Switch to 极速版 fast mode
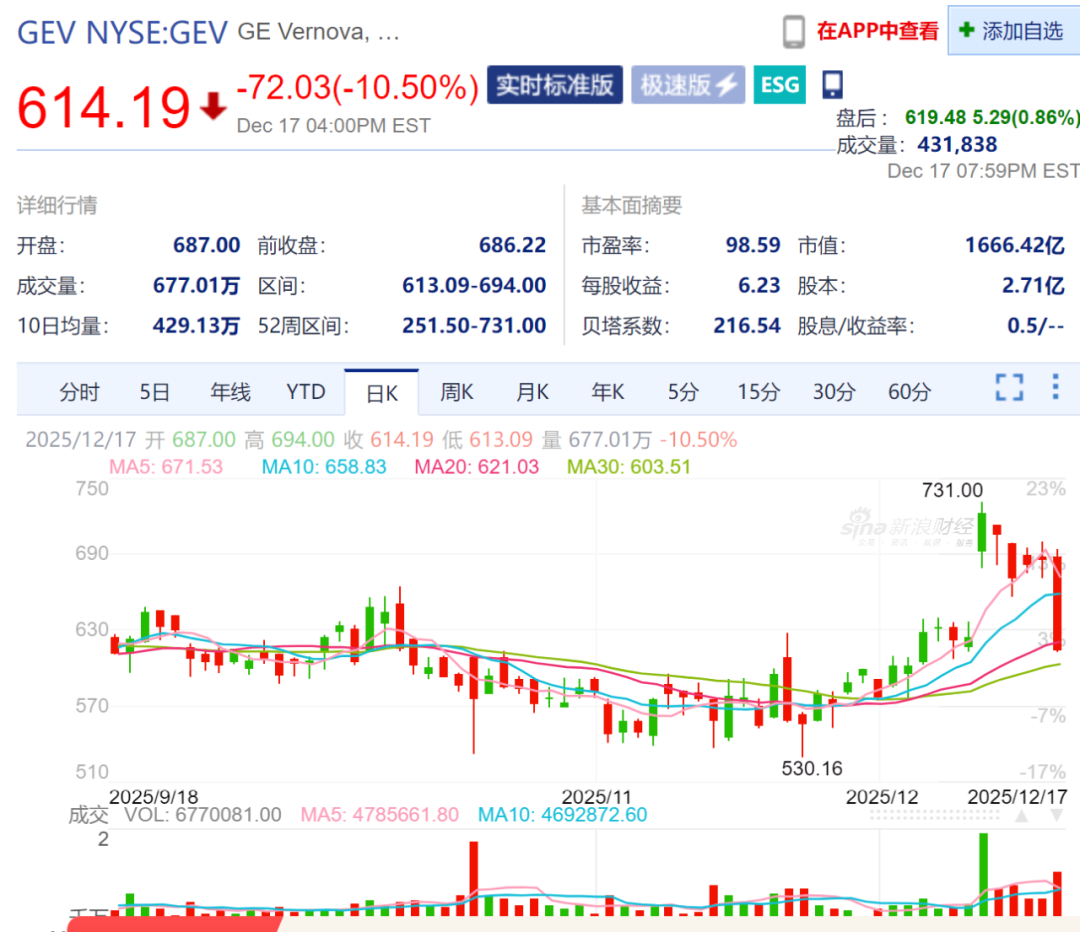The width and height of the screenshot is (1080, 932). pyautogui.click(x=688, y=85)
